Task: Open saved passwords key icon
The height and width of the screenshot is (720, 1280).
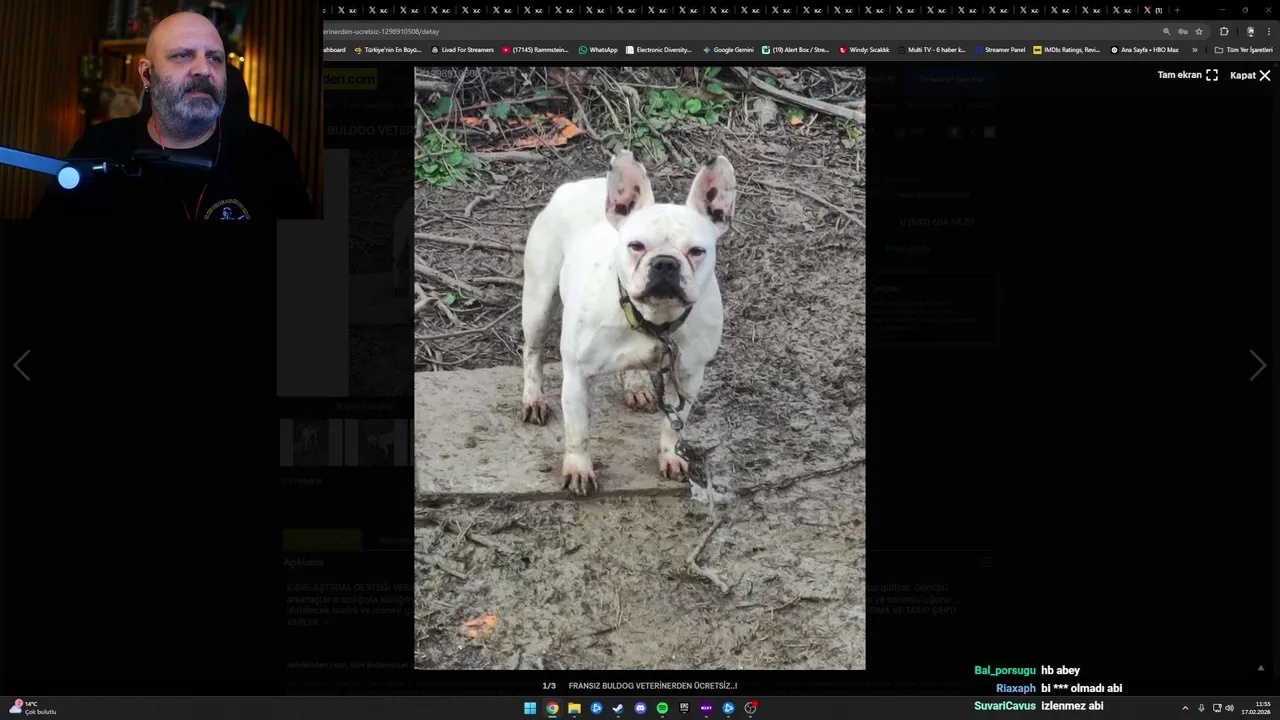Action: coord(1182,31)
